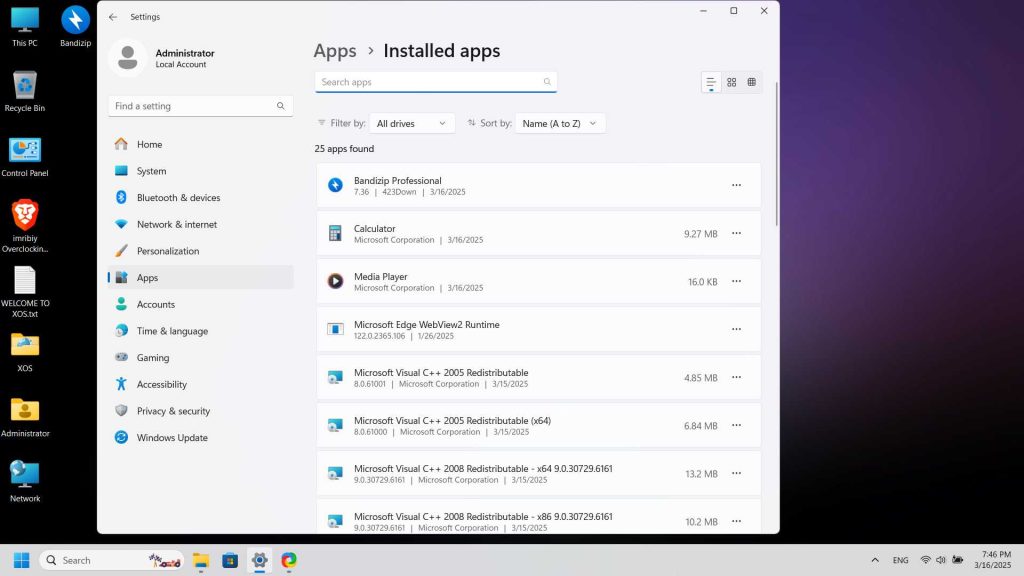The width and height of the screenshot is (1024, 576).
Task: Select Visual C++ 2008 x86 Redistributable entry name
Action: 483,517
